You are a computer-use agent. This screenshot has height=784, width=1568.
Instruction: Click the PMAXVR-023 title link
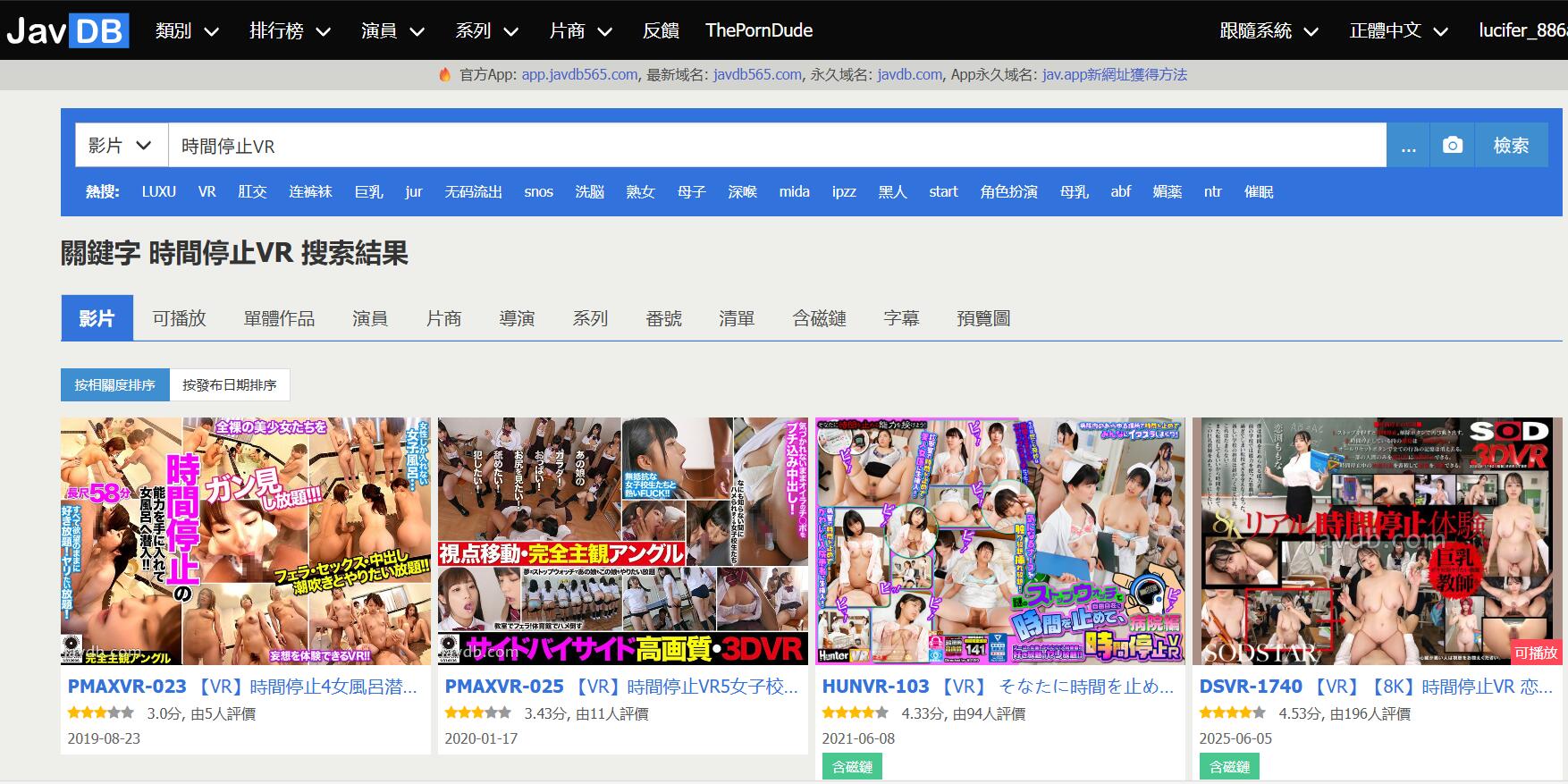[243, 687]
